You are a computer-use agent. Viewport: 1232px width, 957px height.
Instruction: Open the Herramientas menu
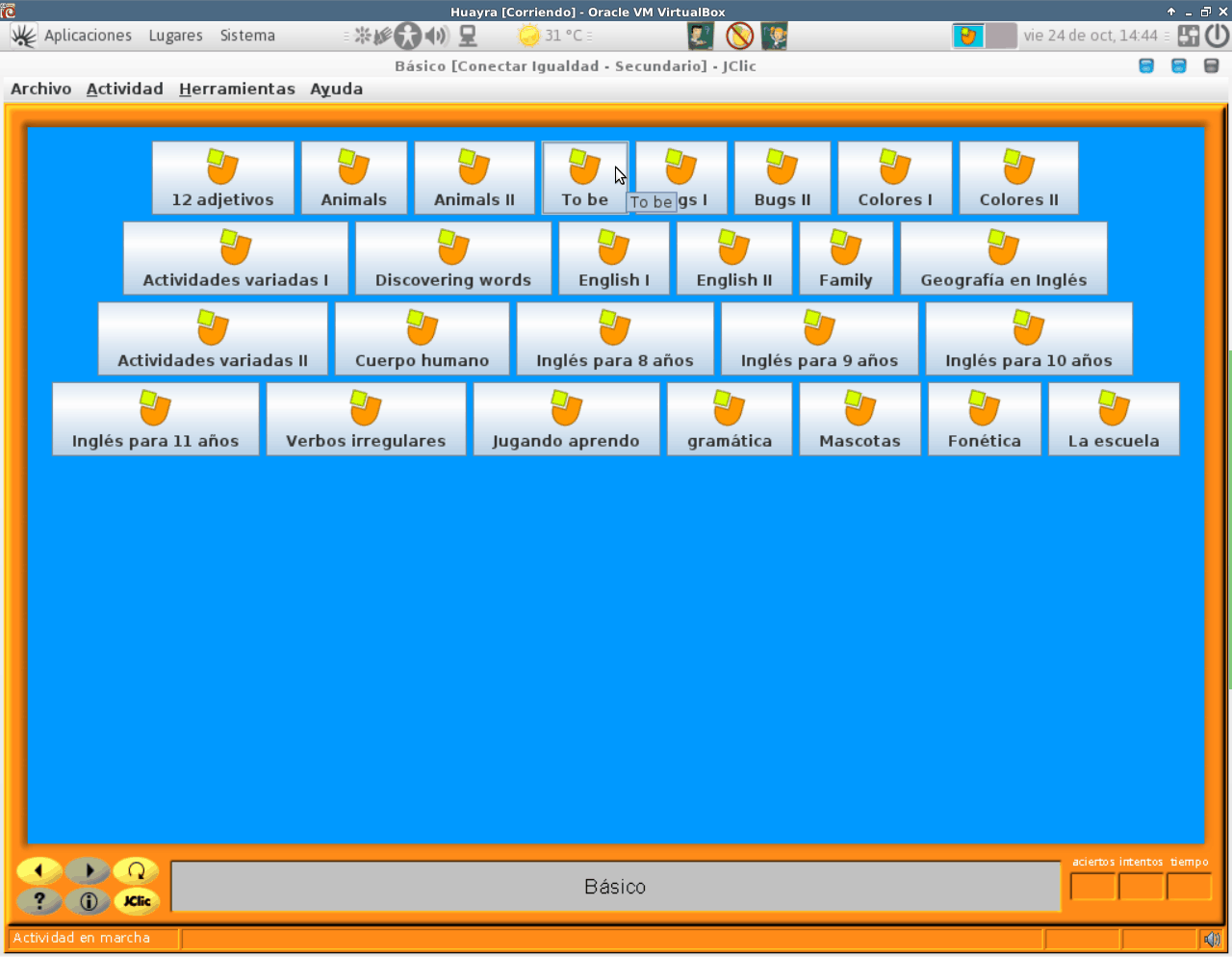click(237, 89)
